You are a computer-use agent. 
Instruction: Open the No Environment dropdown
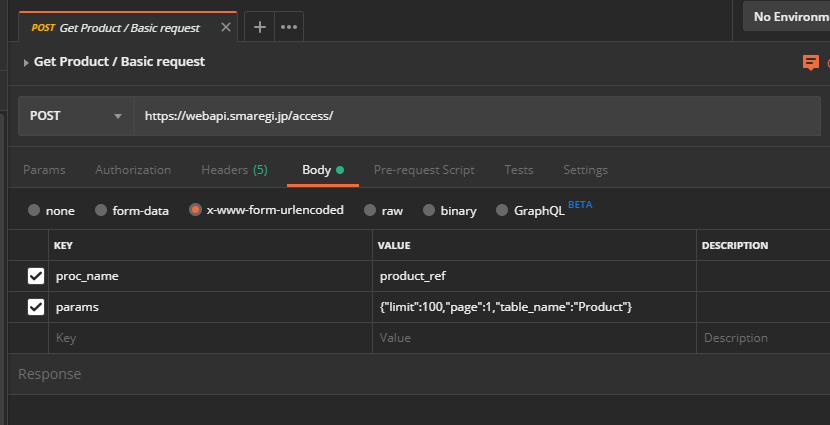tap(787, 16)
